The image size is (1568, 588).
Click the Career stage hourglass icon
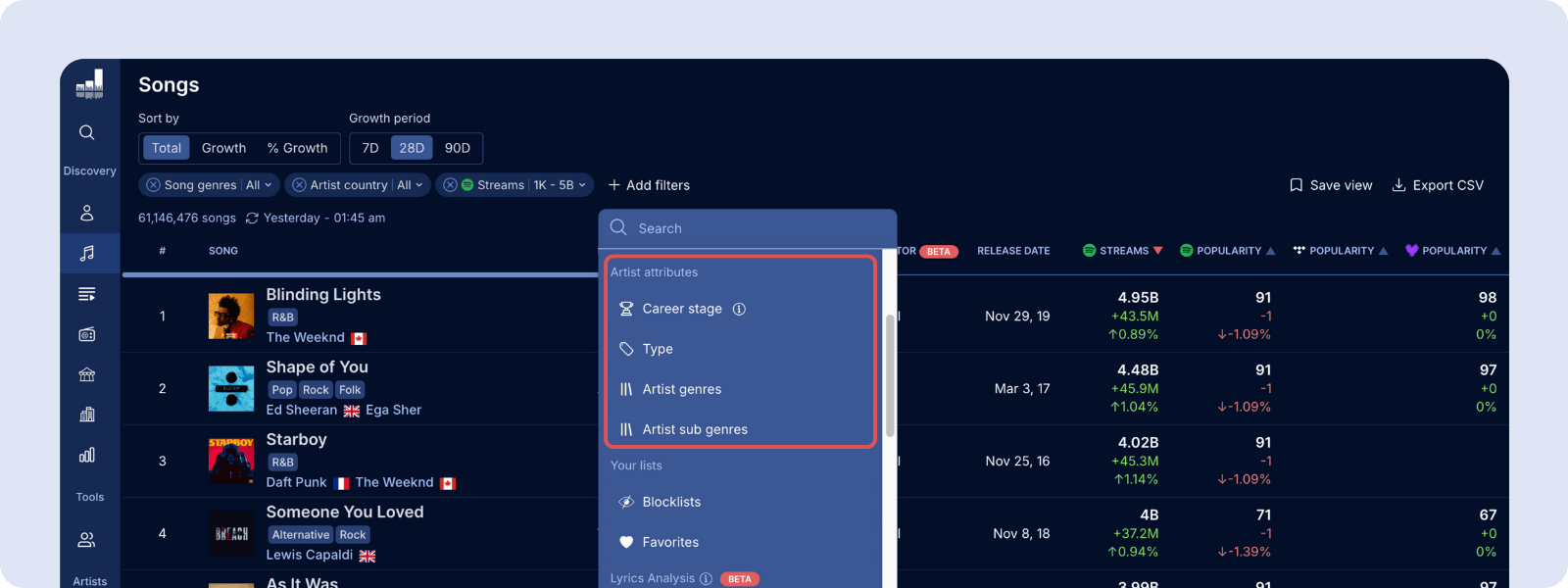626,309
